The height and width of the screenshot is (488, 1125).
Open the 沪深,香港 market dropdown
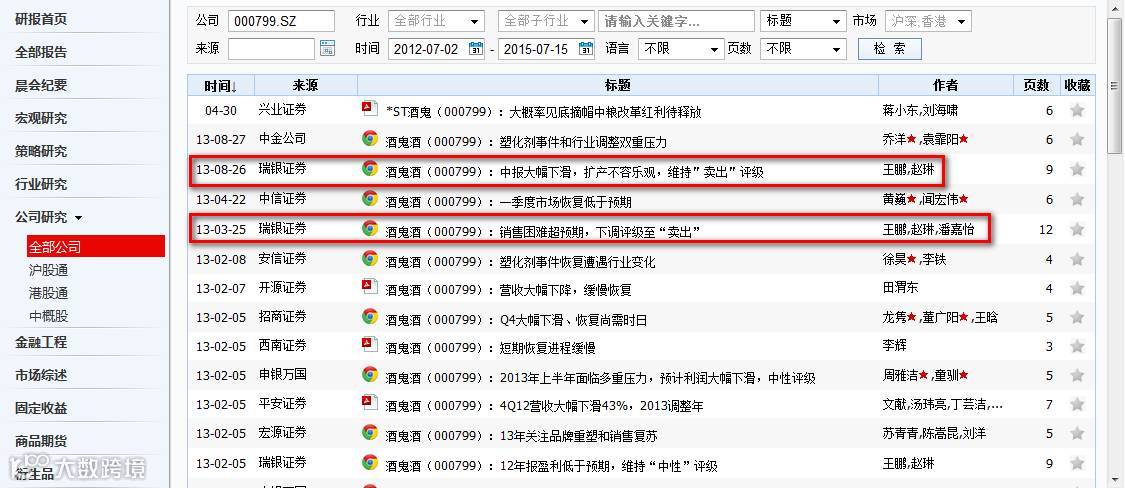click(x=928, y=22)
